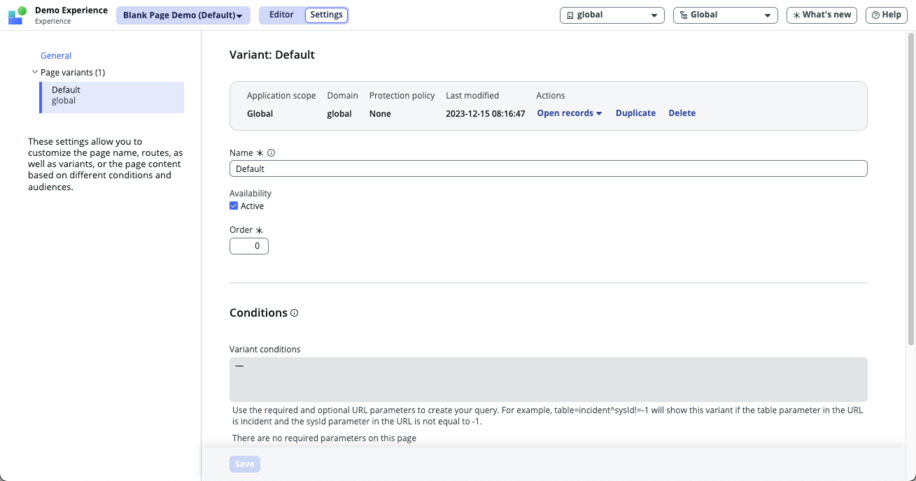Collapse the Page variants tree section
Image resolution: width=916 pixels, height=481 pixels.
coord(34,72)
